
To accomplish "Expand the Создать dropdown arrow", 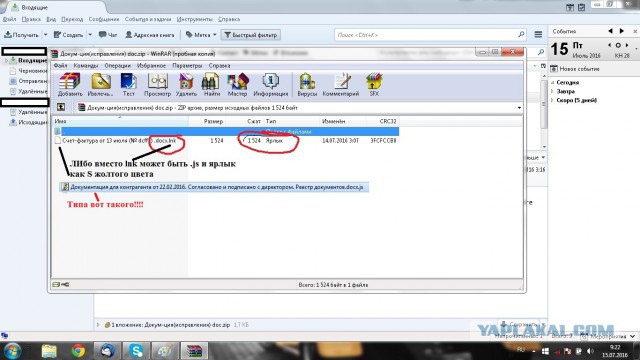I will point(90,35).
